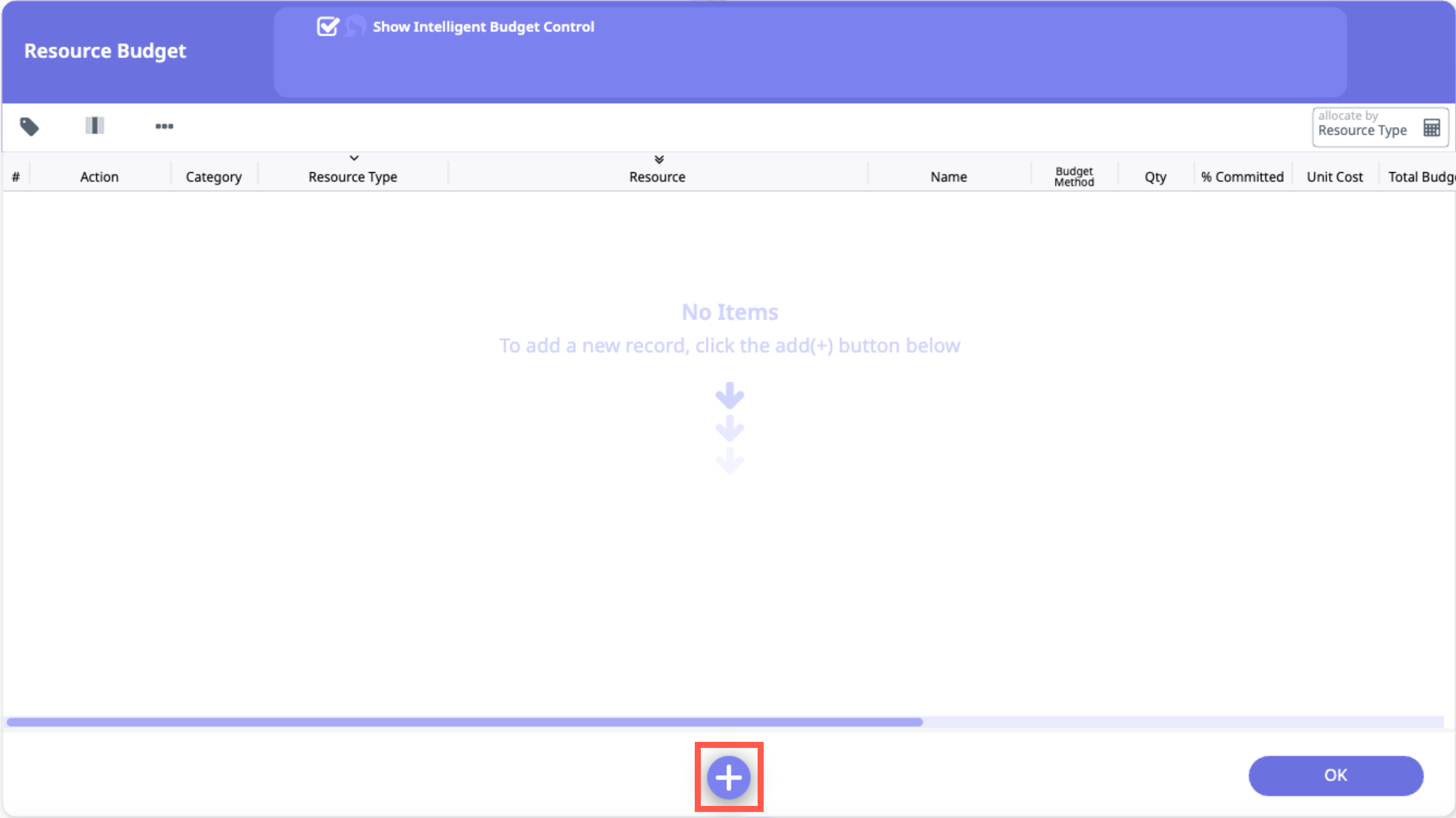The width and height of the screenshot is (1456, 818).
Task: Open the three-dots more options menu
Action: pos(164,126)
